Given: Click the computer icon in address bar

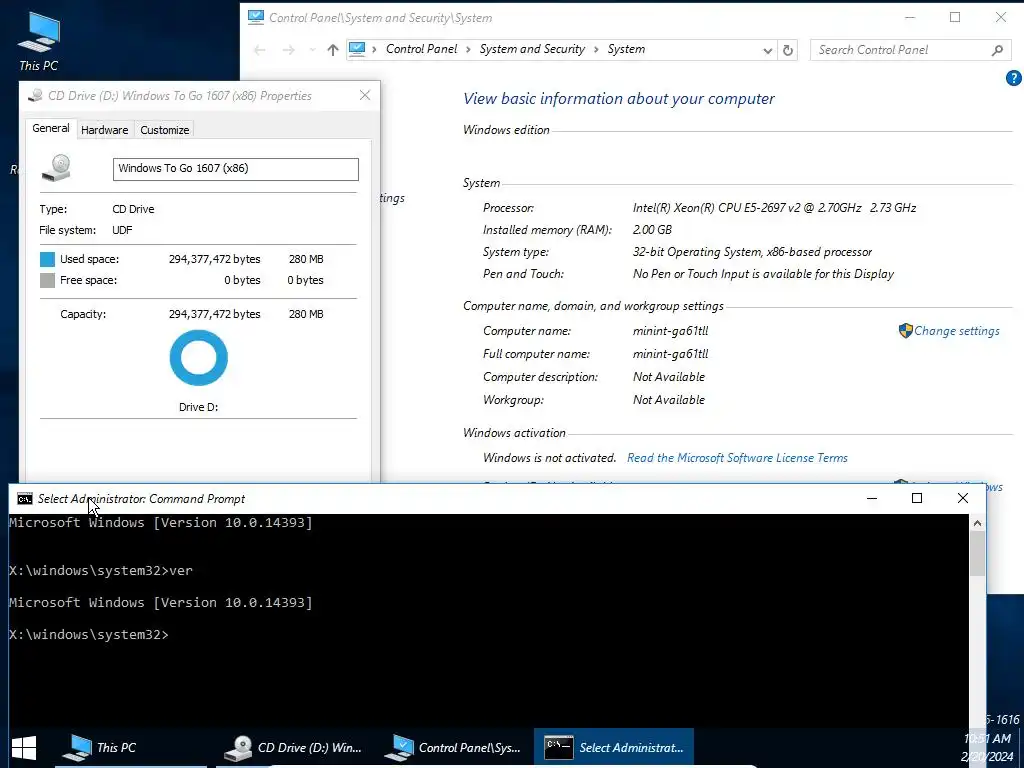Looking at the screenshot, I should tap(357, 49).
